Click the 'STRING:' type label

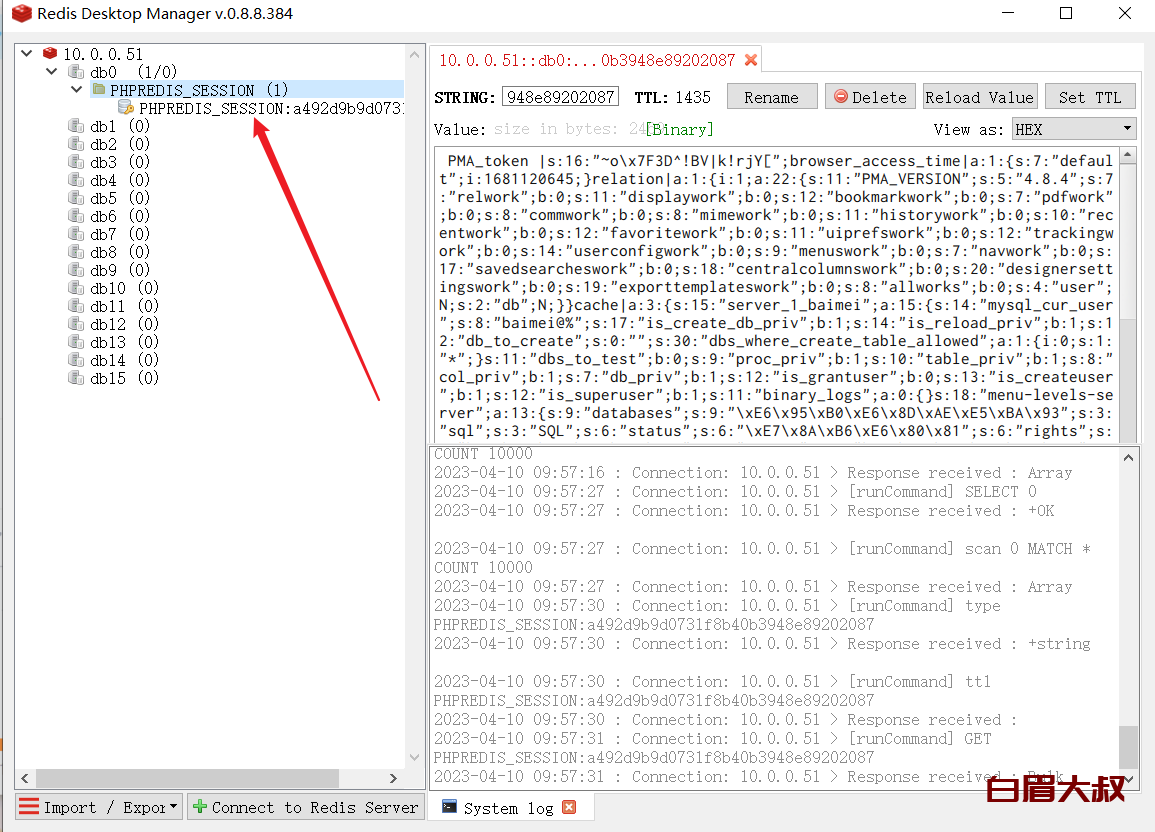(x=465, y=97)
